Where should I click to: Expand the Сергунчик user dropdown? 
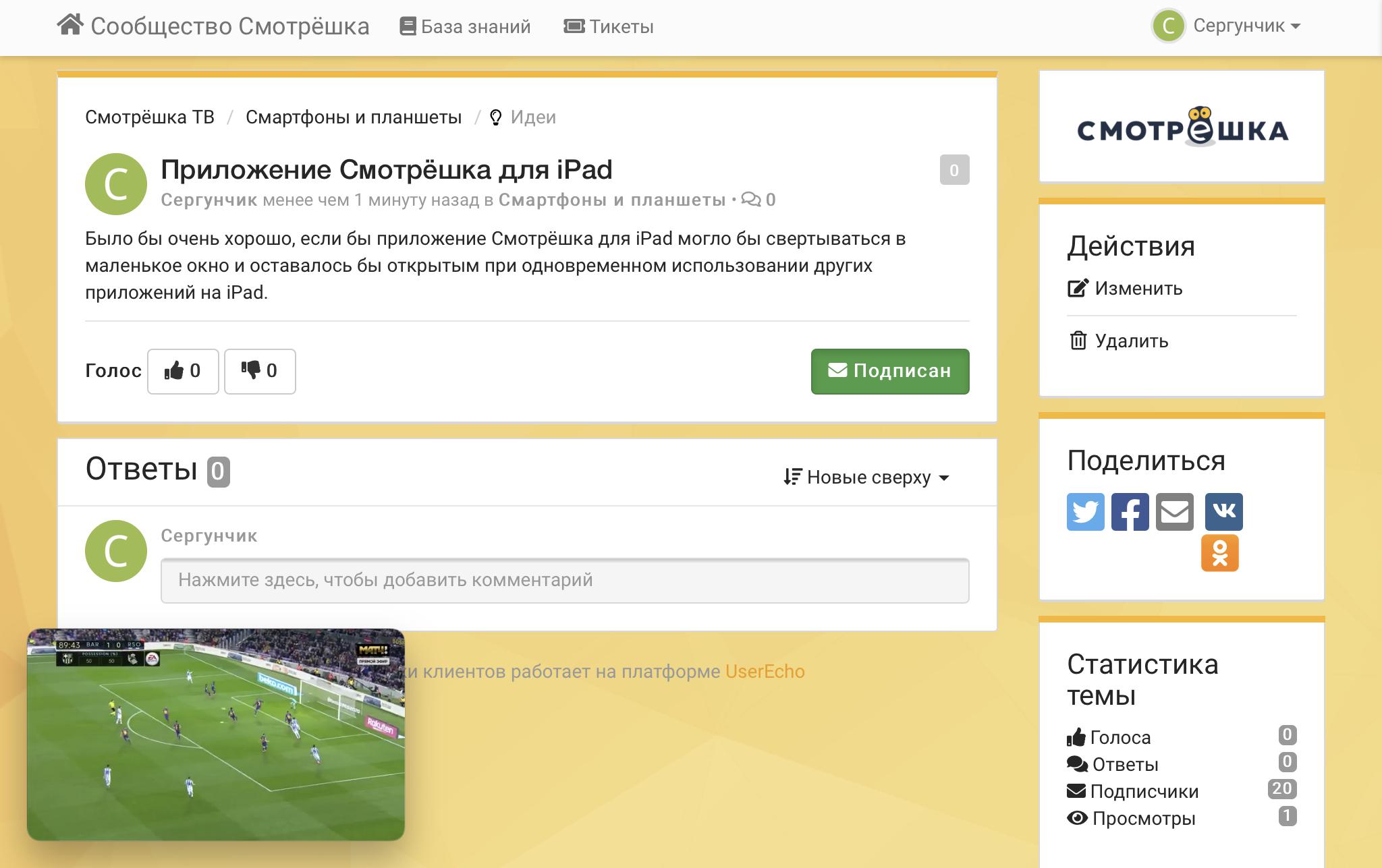click(1246, 26)
